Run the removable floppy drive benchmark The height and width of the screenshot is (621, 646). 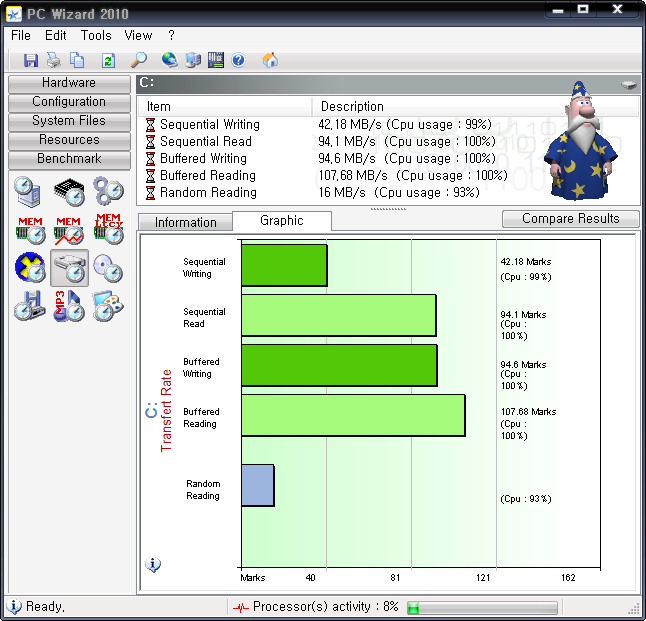30,306
